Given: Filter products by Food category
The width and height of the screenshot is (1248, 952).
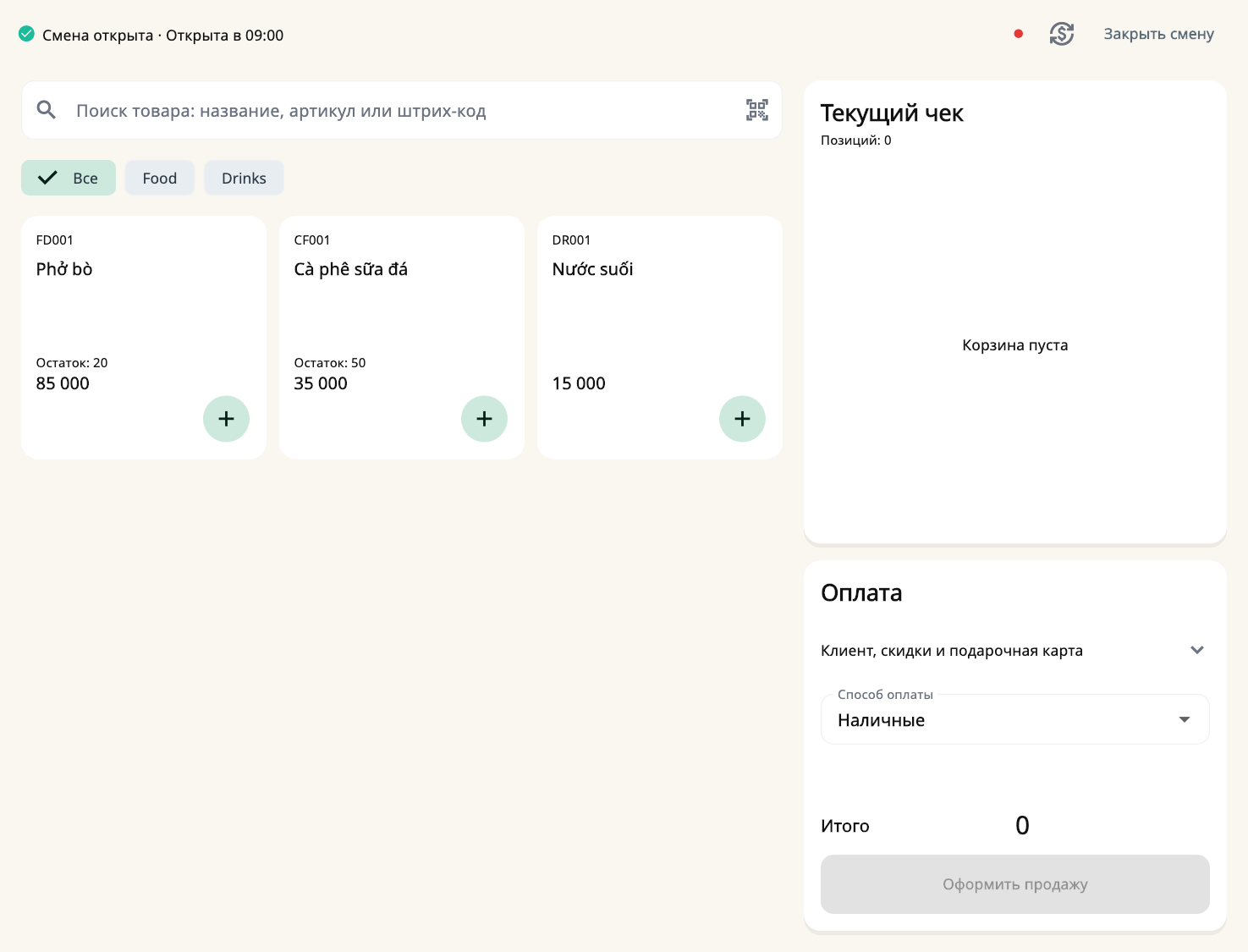Looking at the screenshot, I should click(x=160, y=178).
